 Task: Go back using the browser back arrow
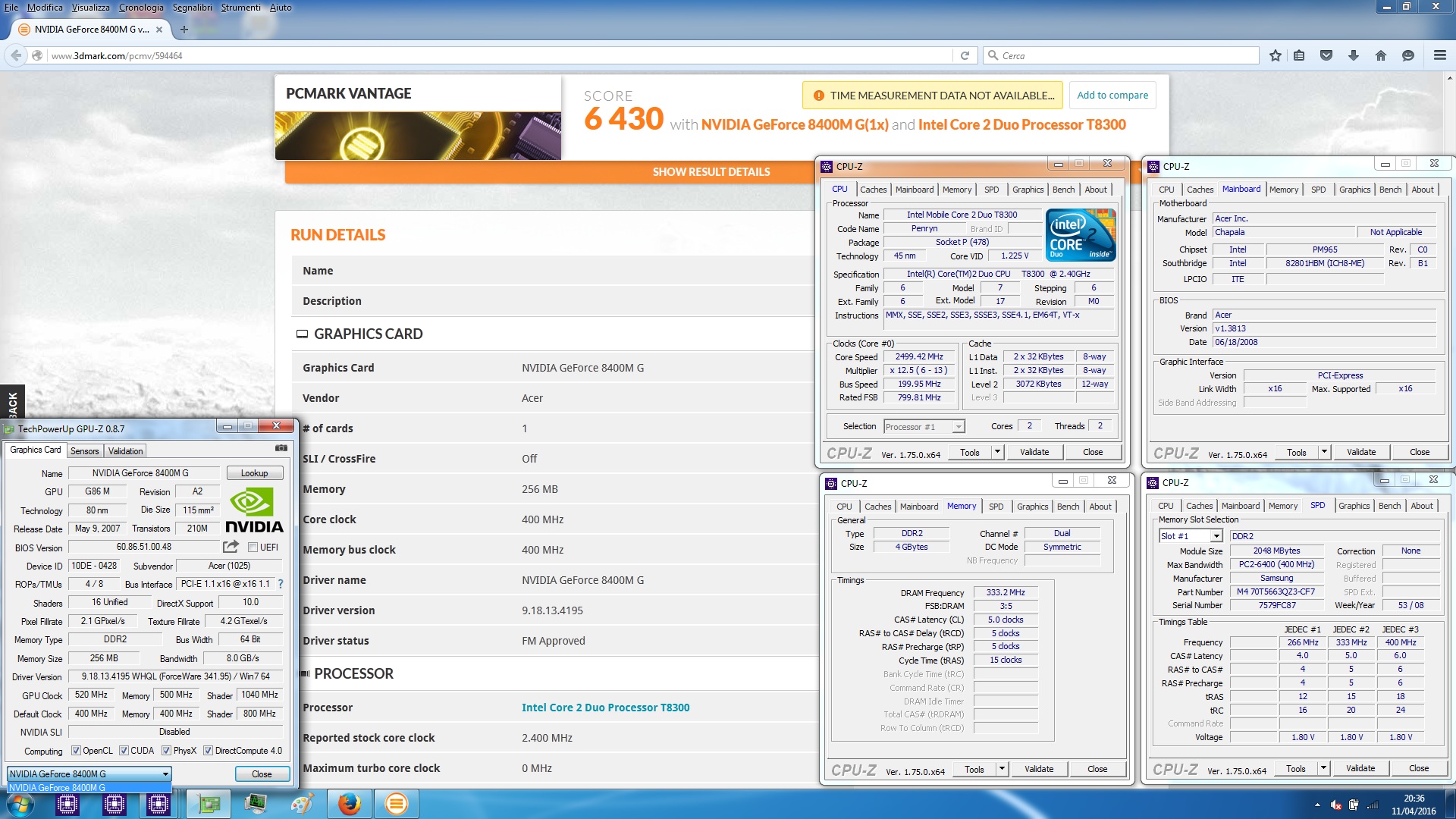tap(16, 55)
